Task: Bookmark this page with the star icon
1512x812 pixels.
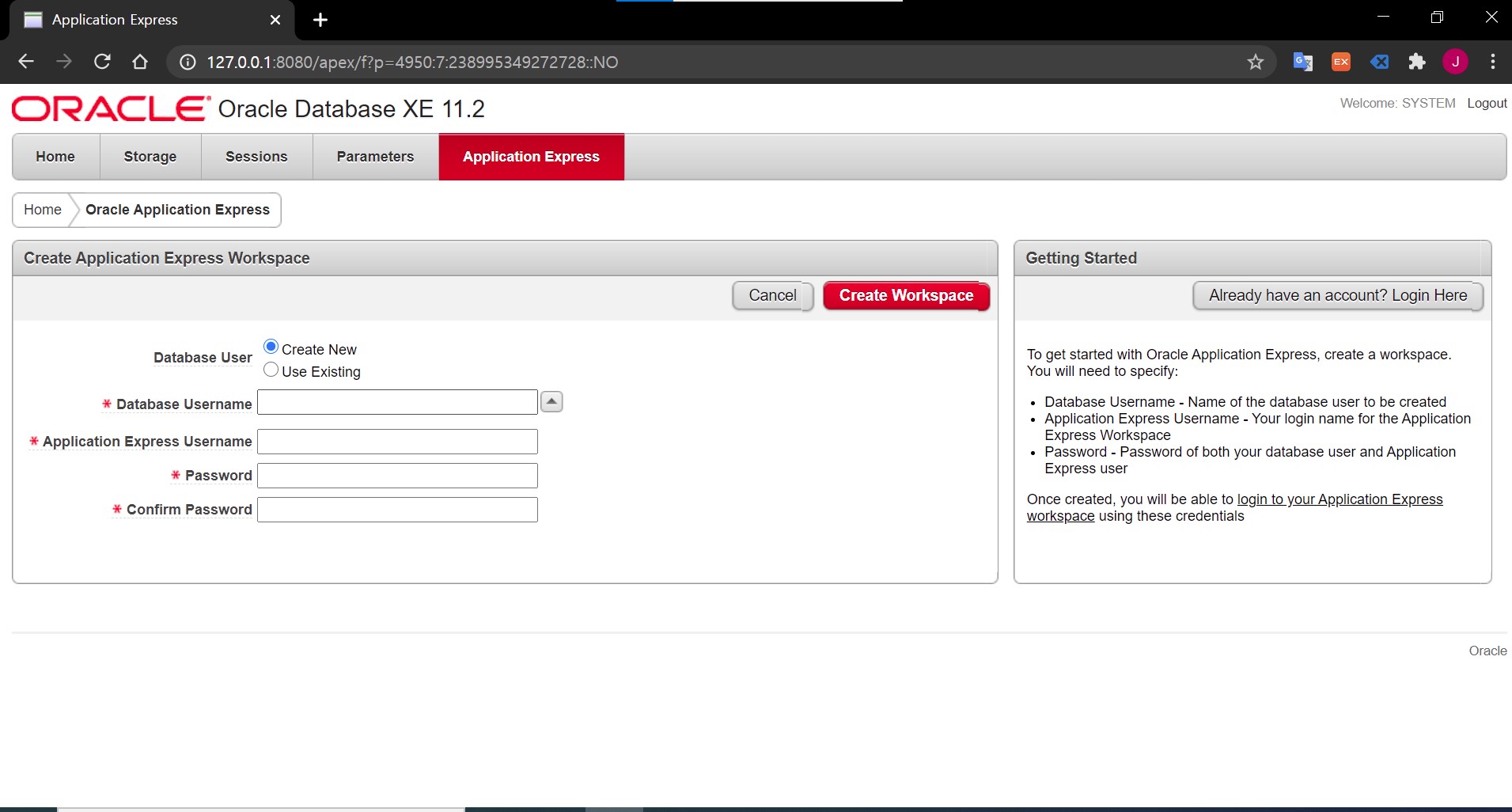Action: click(x=1256, y=62)
